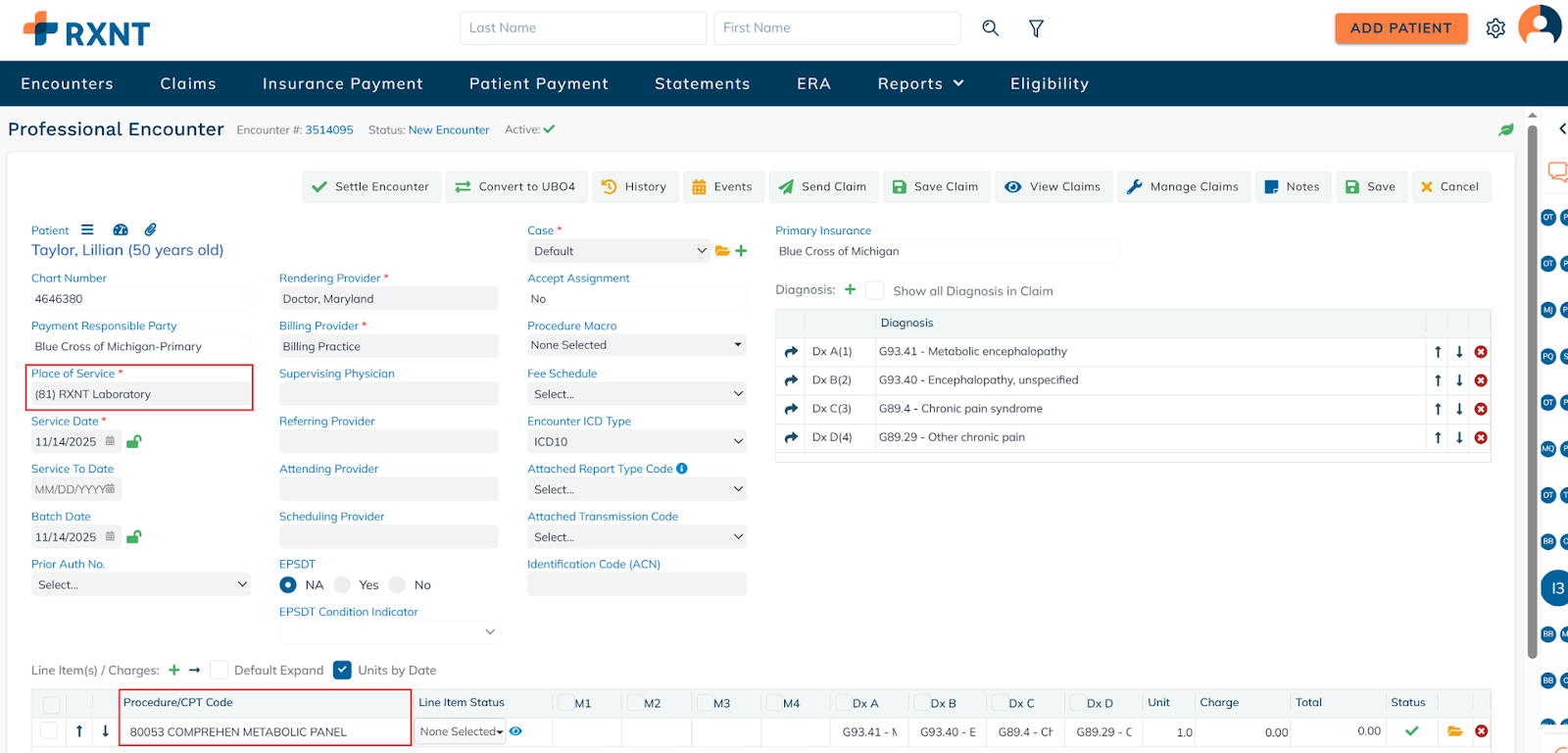Uncheck the Units by Date checkbox
1568x753 pixels.
point(342,670)
